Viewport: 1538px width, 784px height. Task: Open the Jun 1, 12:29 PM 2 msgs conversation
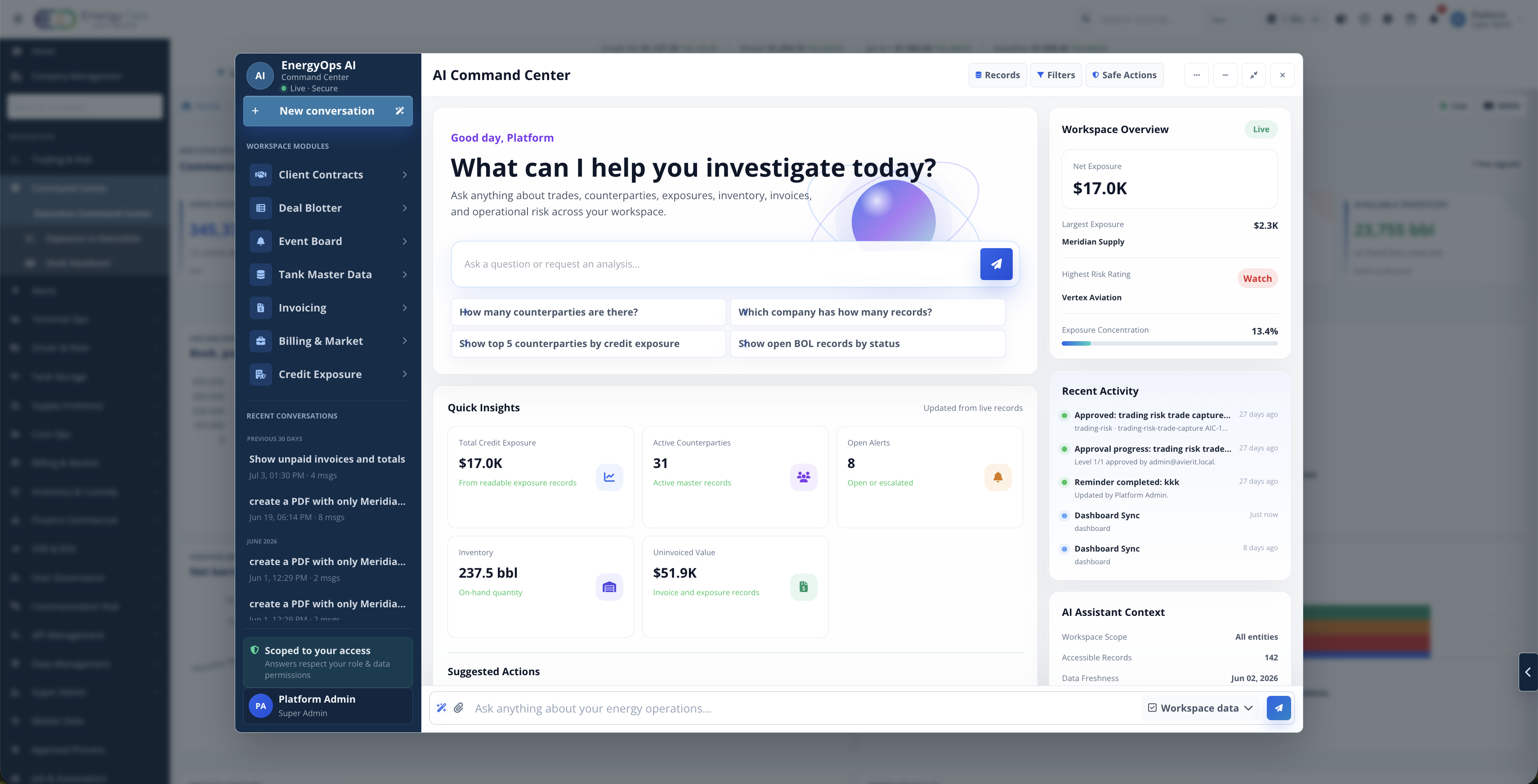328,569
